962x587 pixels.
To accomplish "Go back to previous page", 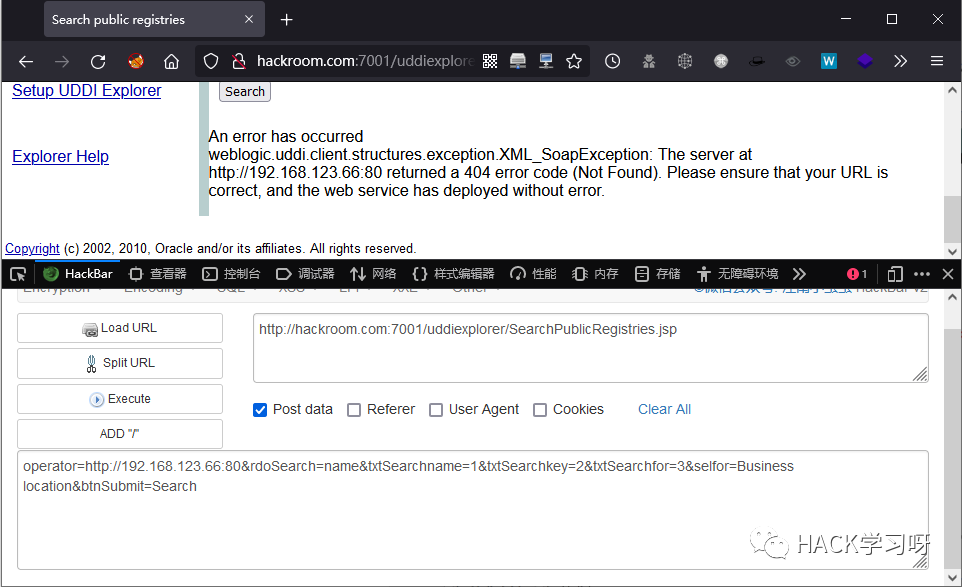I will tap(26, 61).
